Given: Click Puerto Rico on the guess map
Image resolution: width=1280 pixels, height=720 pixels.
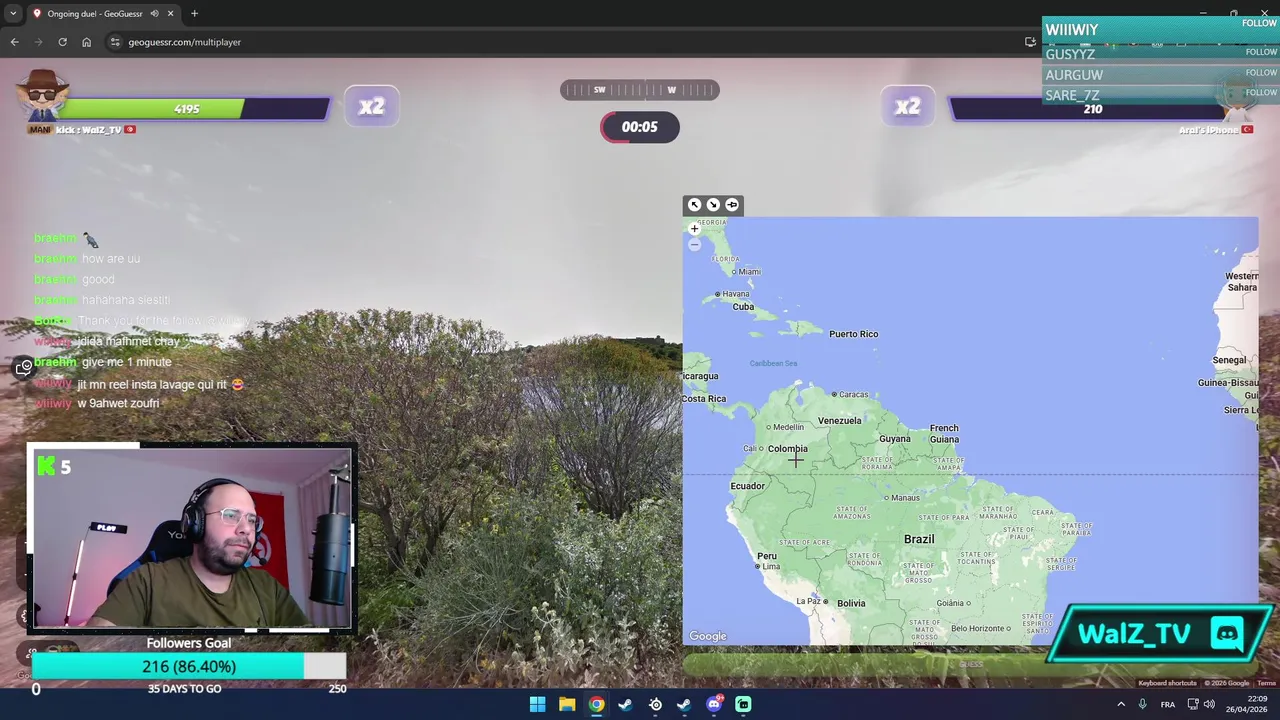Looking at the screenshot, I should [x=853, y=334].
